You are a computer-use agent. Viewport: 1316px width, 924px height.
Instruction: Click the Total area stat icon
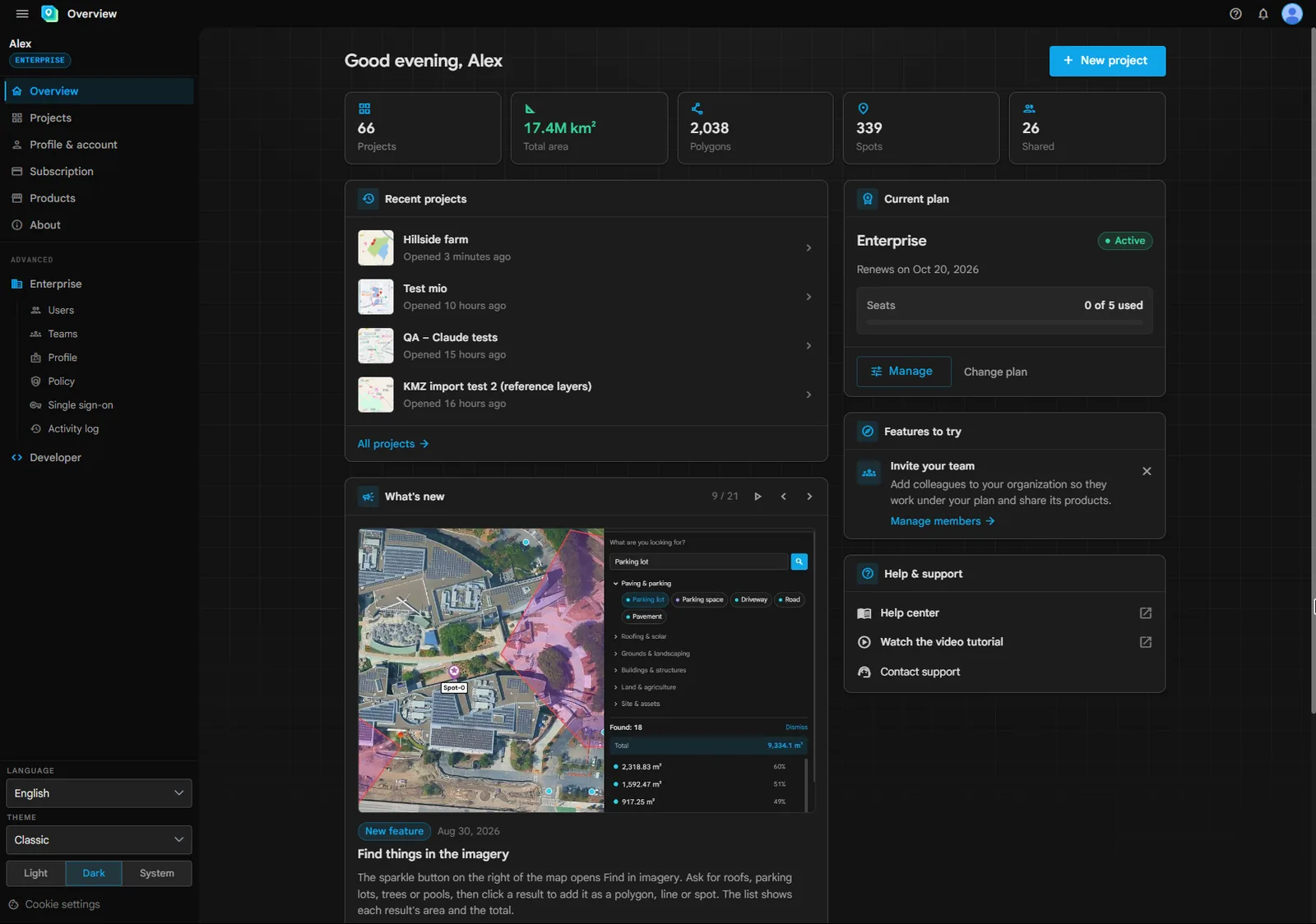pyautogui.click(x=530, y=109)
